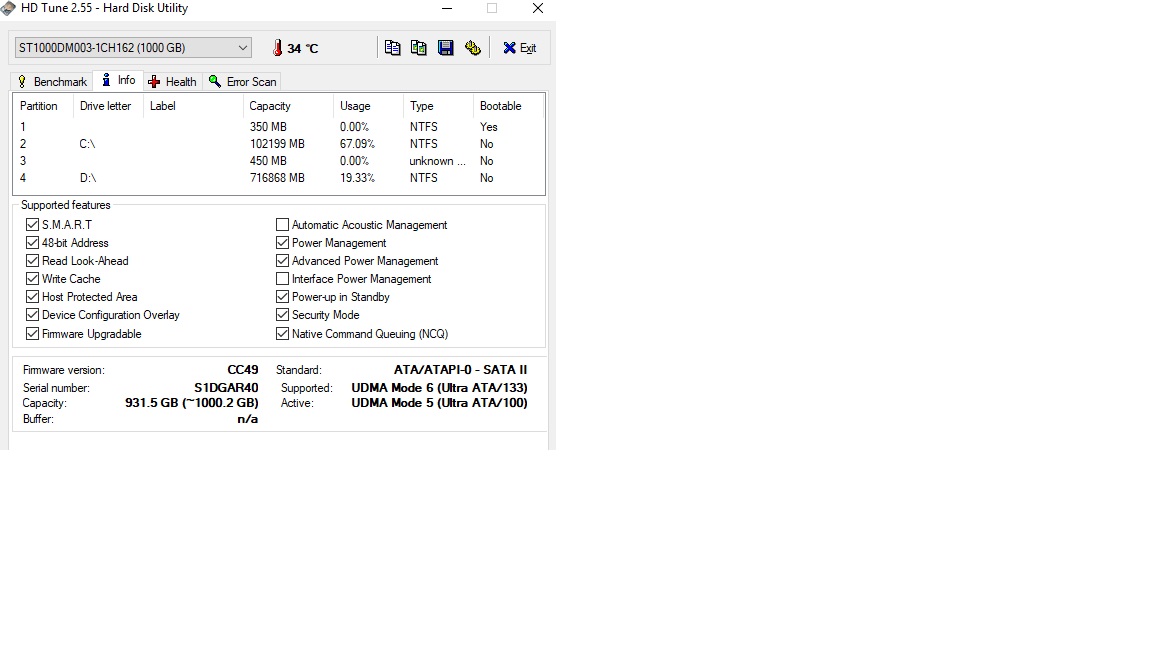
Task: Click the 931.5 GB capacity value
Action: coord(192,403)
